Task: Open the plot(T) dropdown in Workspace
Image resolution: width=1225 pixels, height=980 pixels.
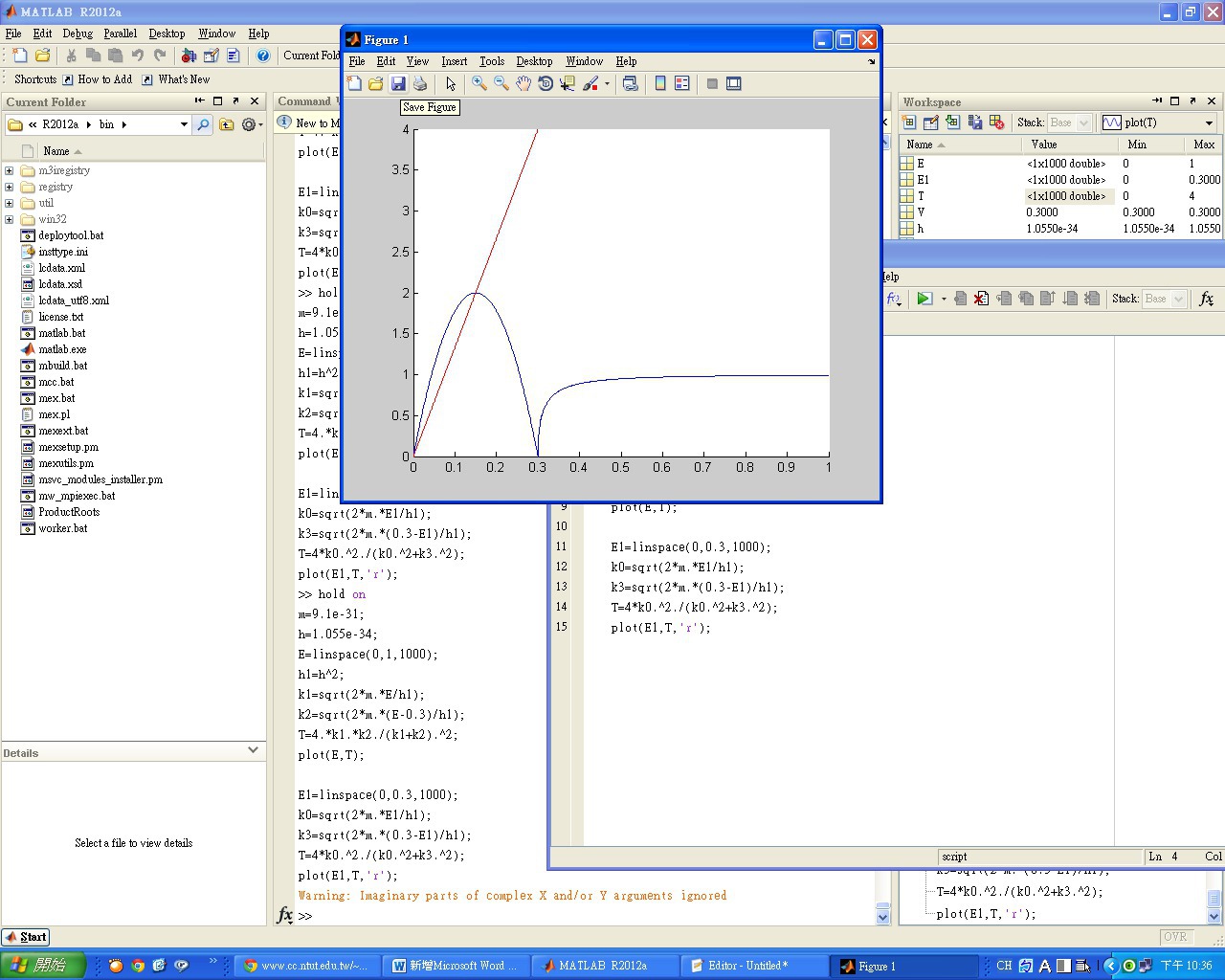Action: (x=1209, y=122)
